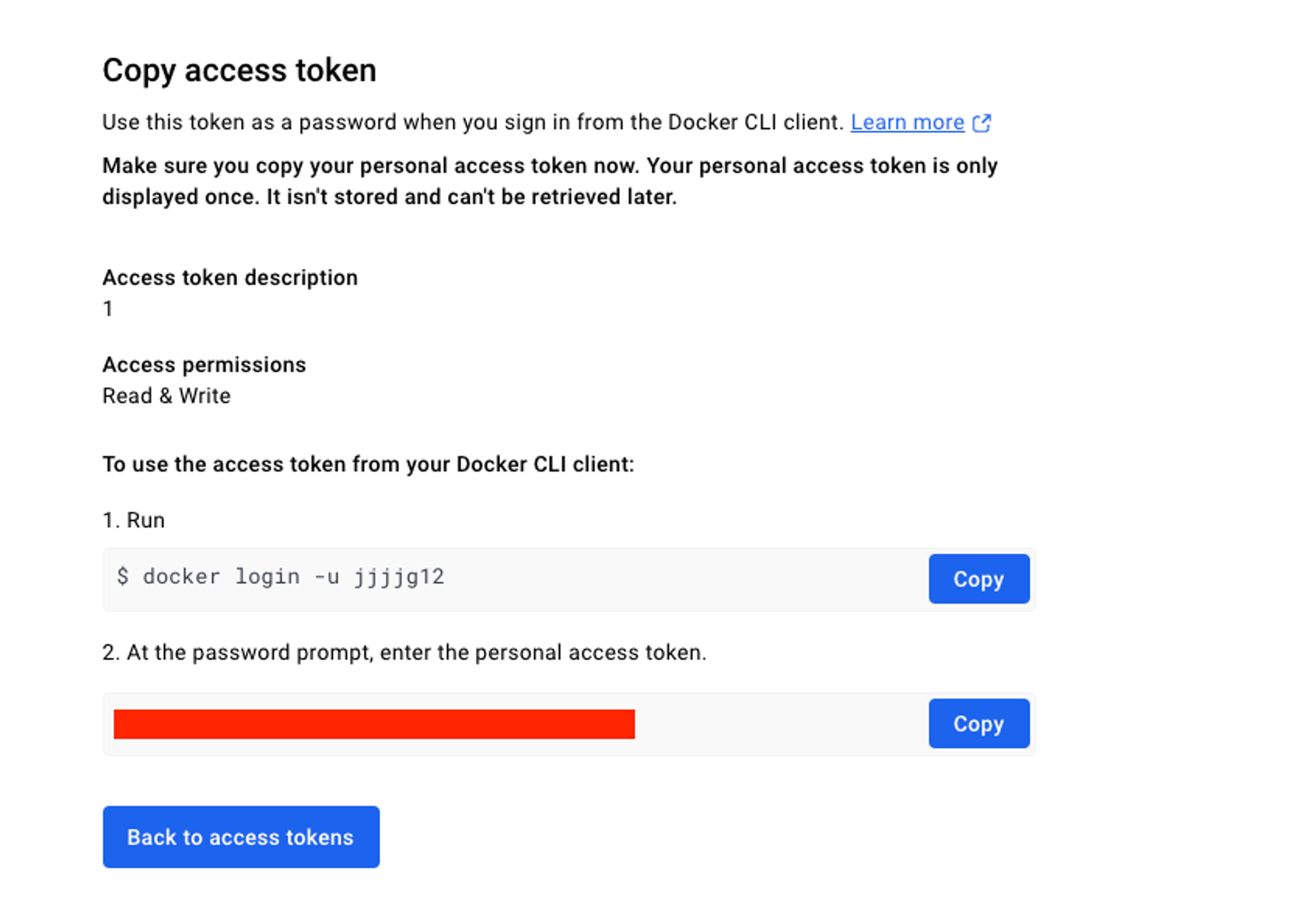Click the Docker CLI client instruction heading
Screen dimensions: 1316x919
click(x=368, y=464)
